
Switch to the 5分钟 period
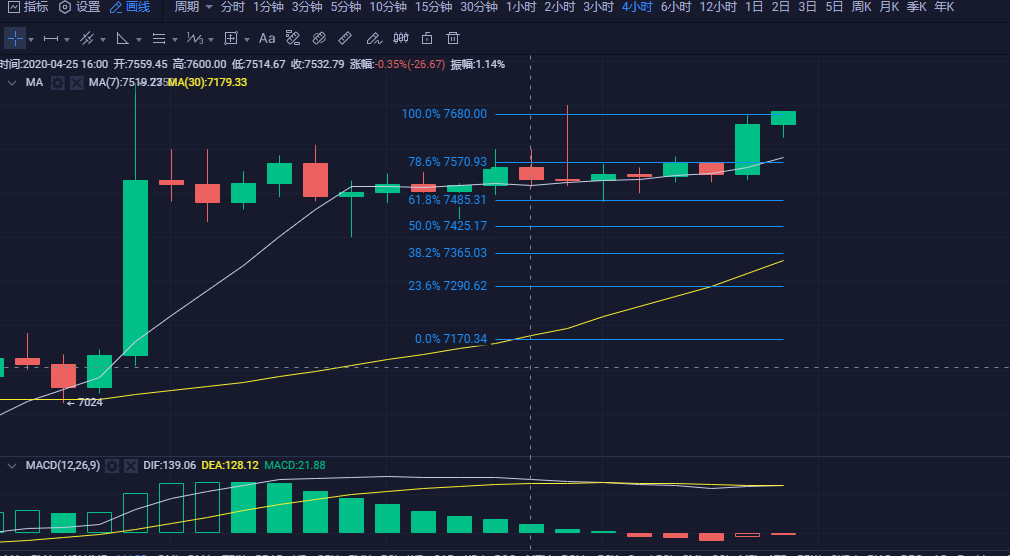tap(346, 7)
